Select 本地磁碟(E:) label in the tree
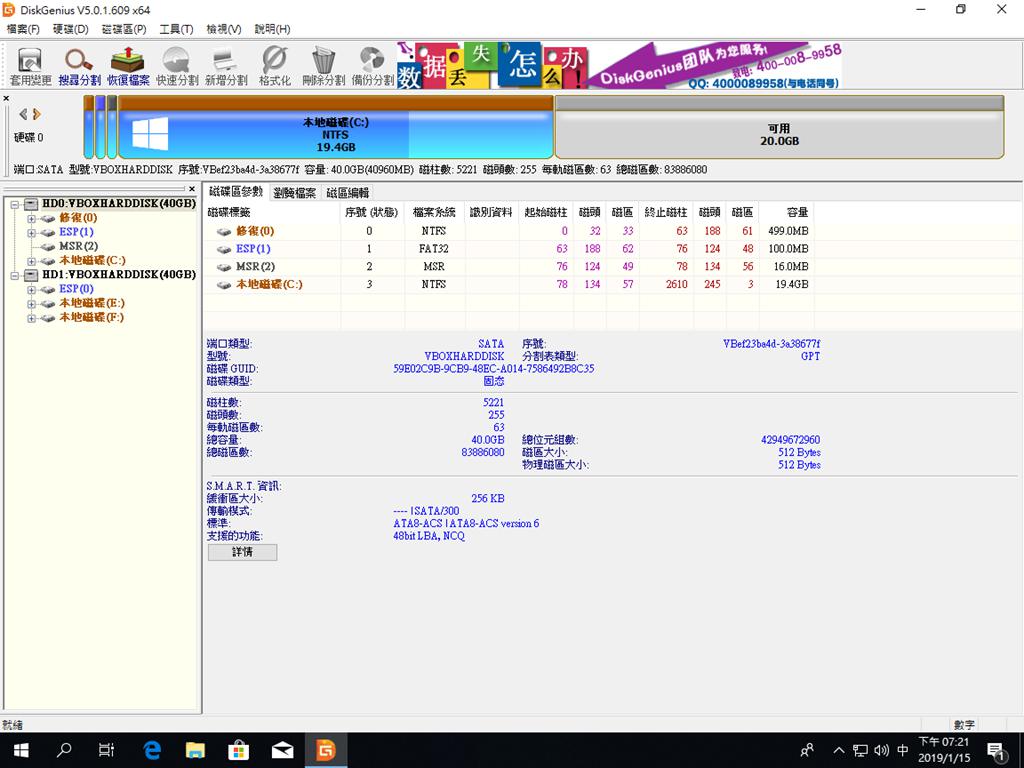 tap(91, 303)
